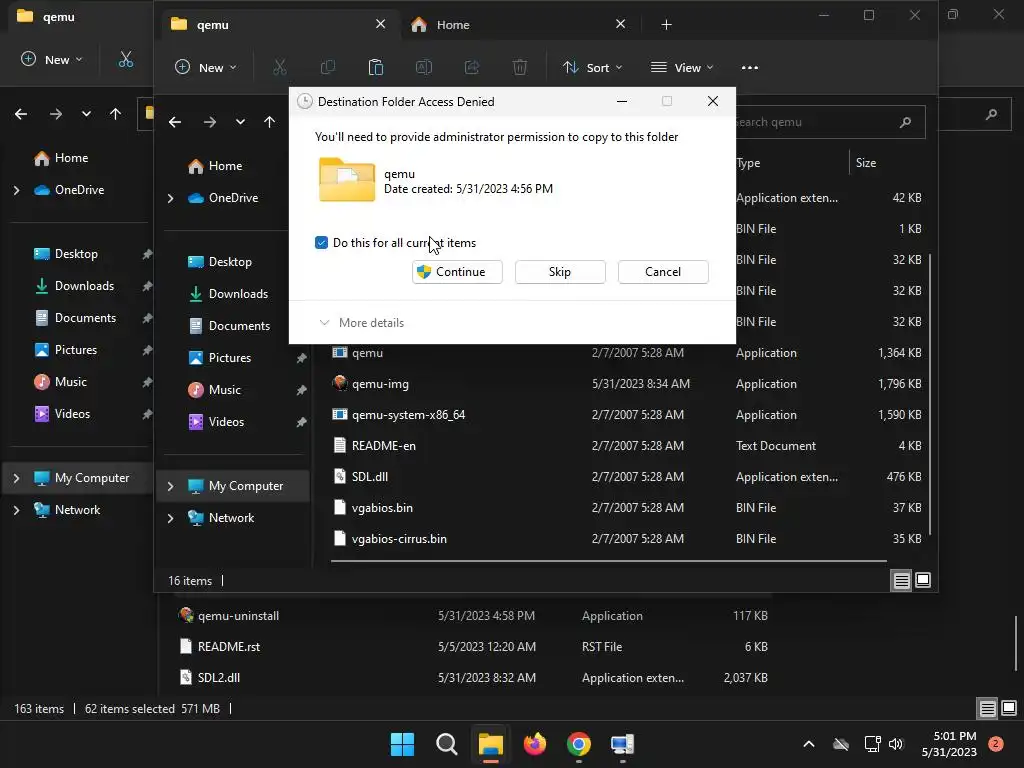
Task: Open Downloads in back window sidebar
Action: [84, 286]
